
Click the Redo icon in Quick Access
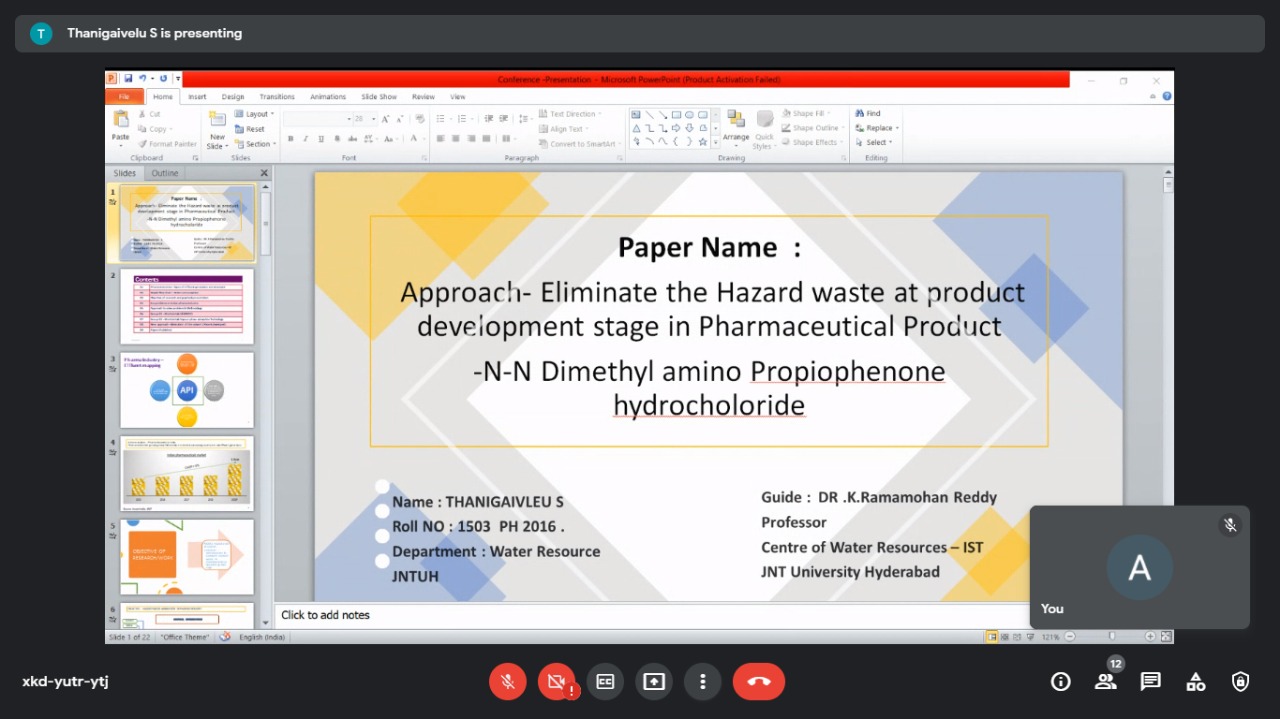pyautogui.click(x=163, y=79)
